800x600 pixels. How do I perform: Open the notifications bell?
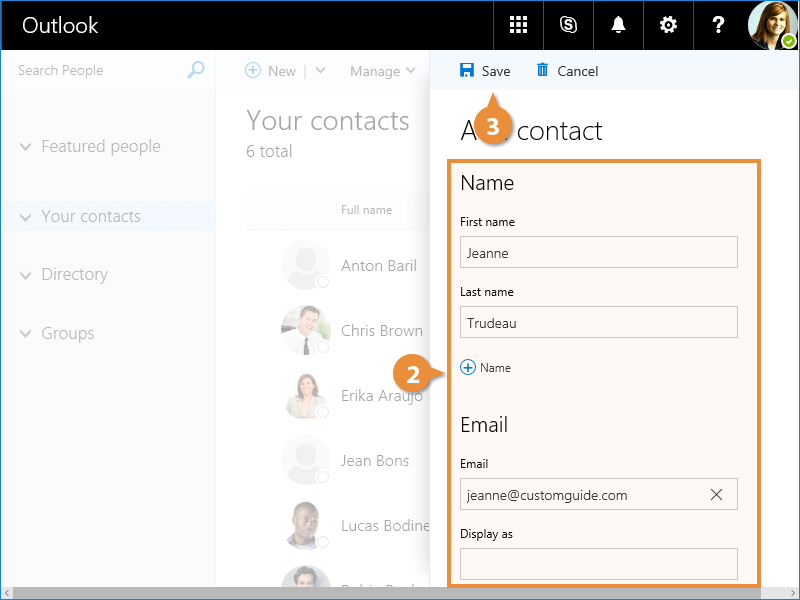click(618, 25)
